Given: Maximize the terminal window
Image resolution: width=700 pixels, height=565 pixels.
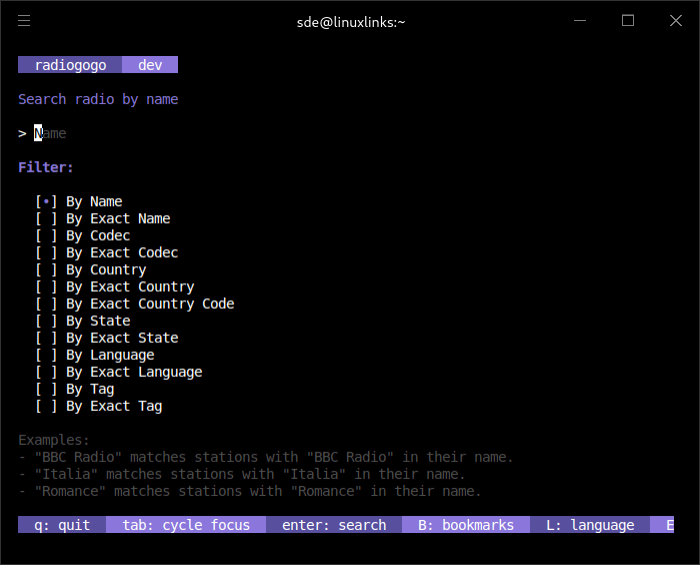Looking at the screenshot, I should coord(628,21).
